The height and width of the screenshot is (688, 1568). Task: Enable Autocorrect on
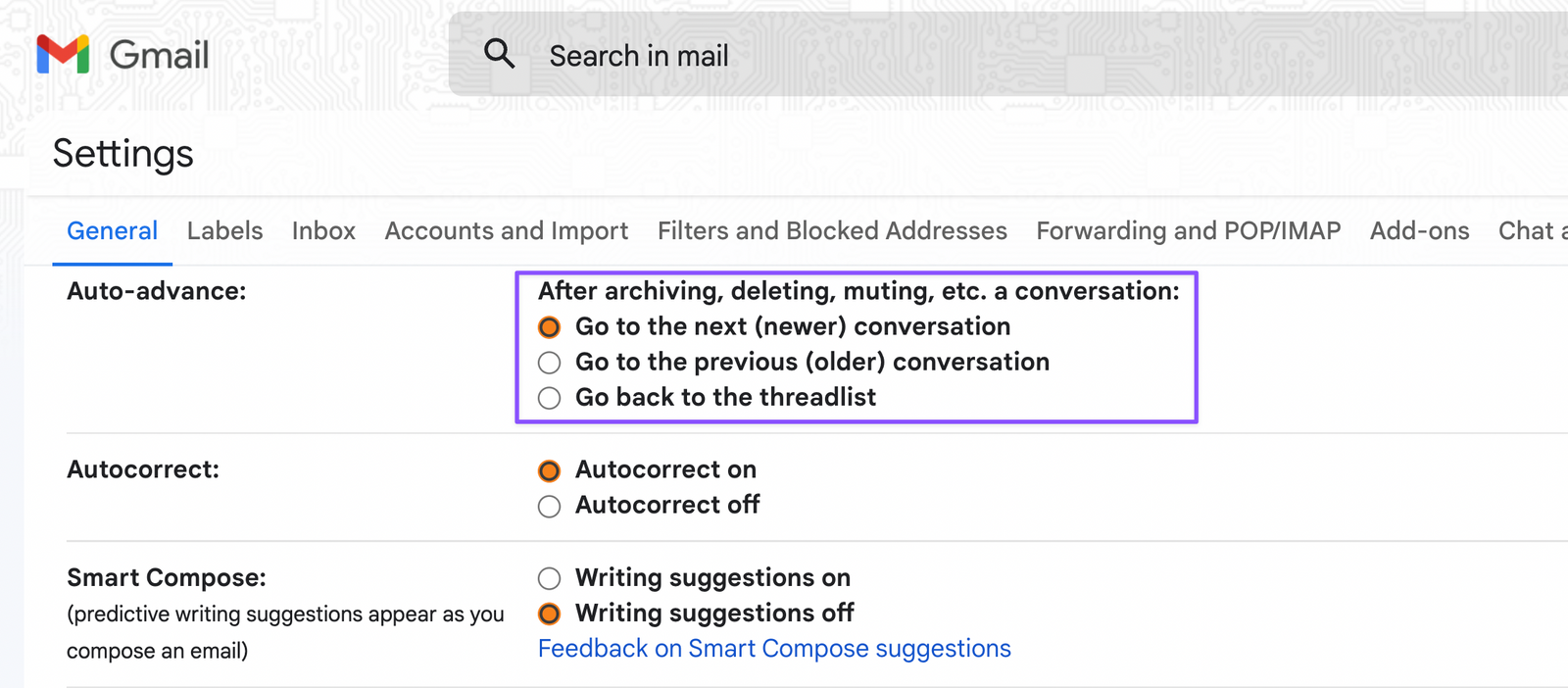549,470
